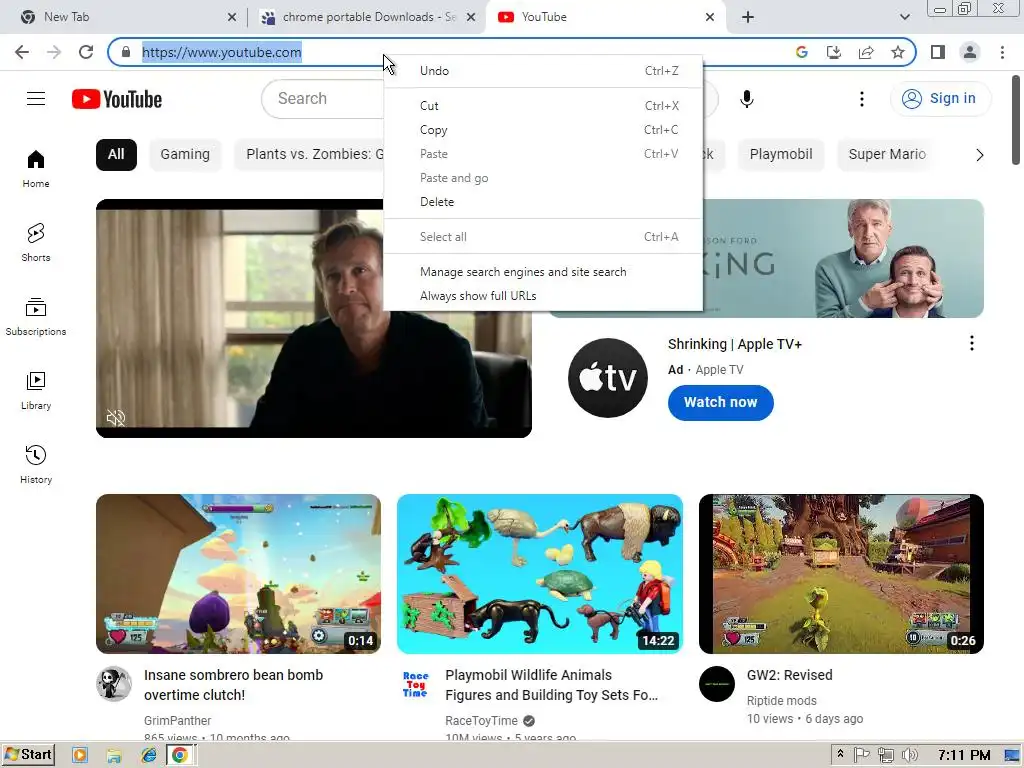The image size is (1024, 768).
Task: Open sombrero bean bomb video thumbnail
Action: 238,574
